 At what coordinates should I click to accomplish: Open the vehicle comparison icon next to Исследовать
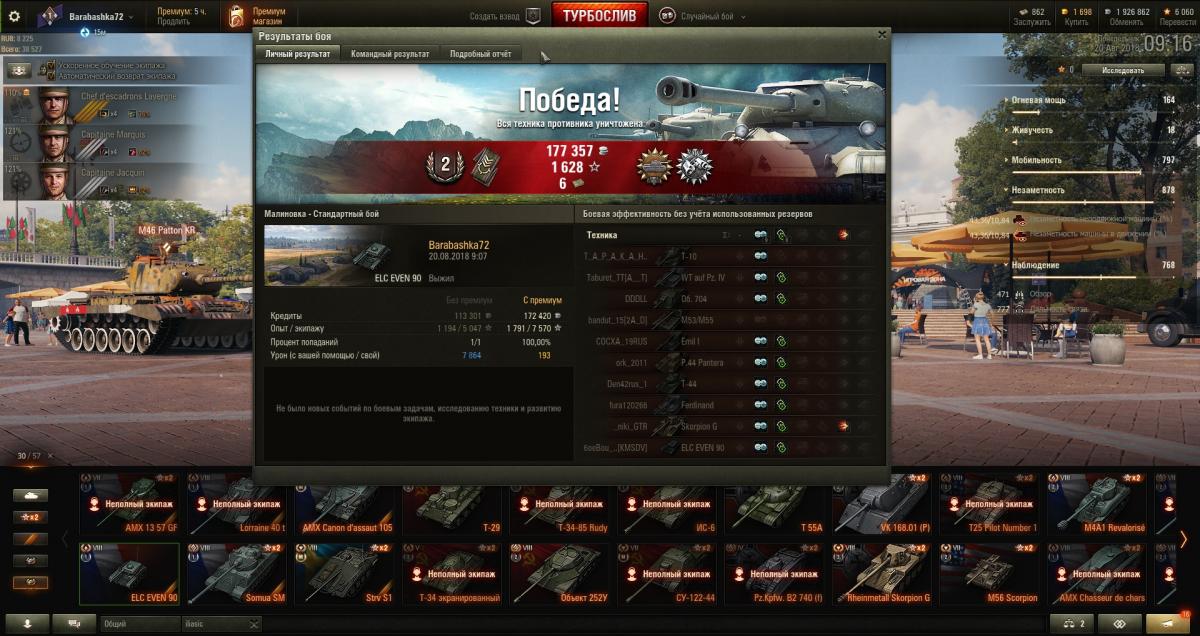1181,70
